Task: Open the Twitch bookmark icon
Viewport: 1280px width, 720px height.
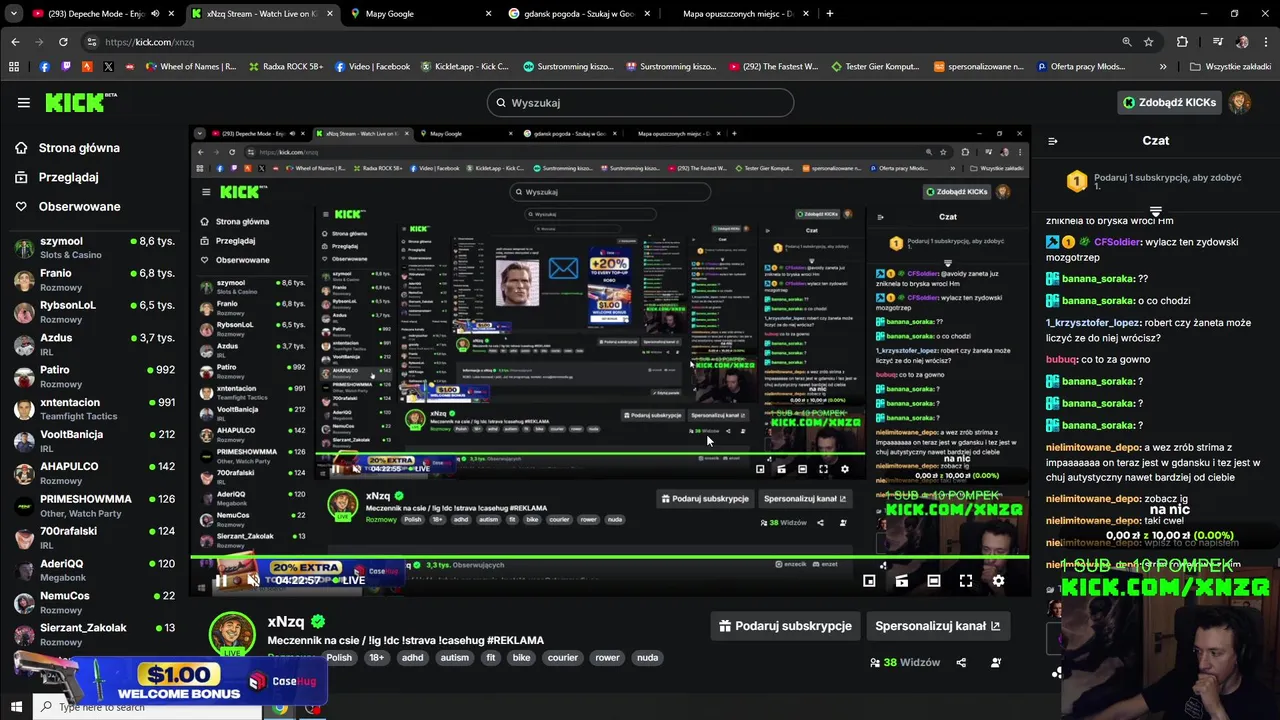Action: pos(66,67)
